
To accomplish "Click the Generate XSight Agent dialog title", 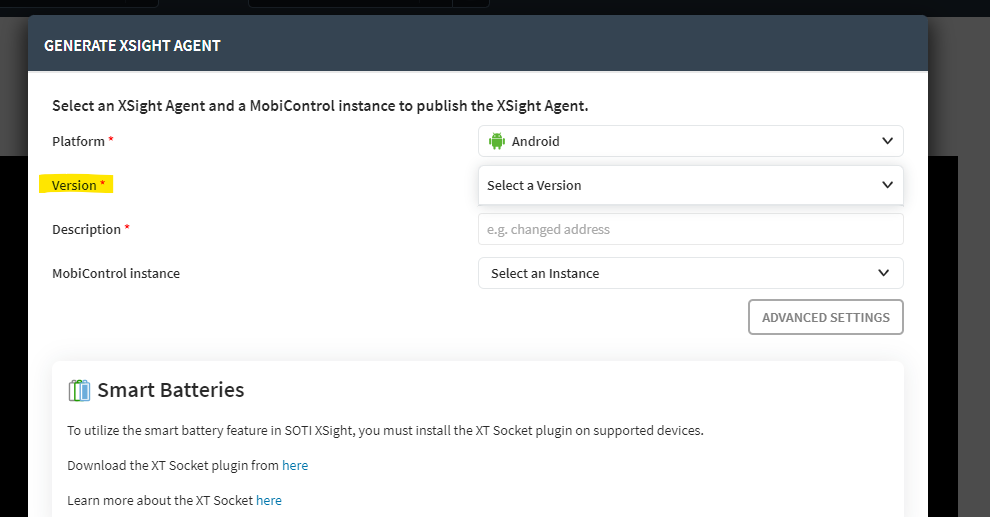I will click(x=133, y=45).
